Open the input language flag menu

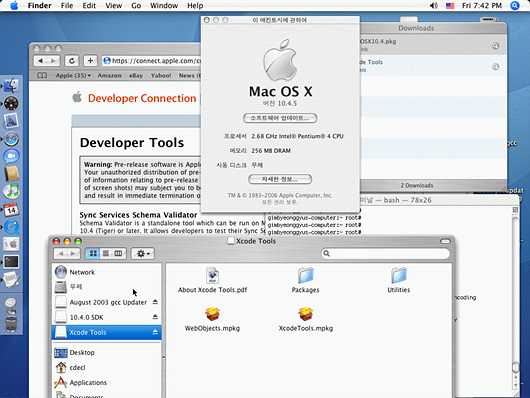click(450, 5)
